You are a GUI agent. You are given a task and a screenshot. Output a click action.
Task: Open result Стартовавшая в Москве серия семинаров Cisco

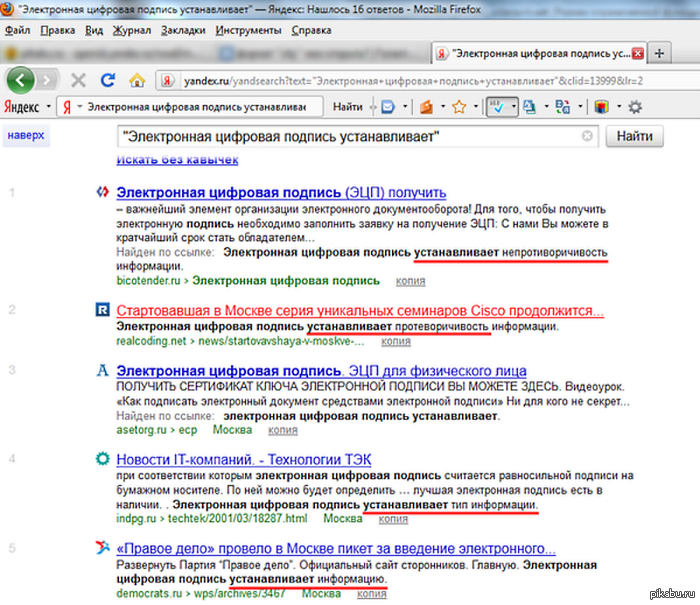coord(360,310)
